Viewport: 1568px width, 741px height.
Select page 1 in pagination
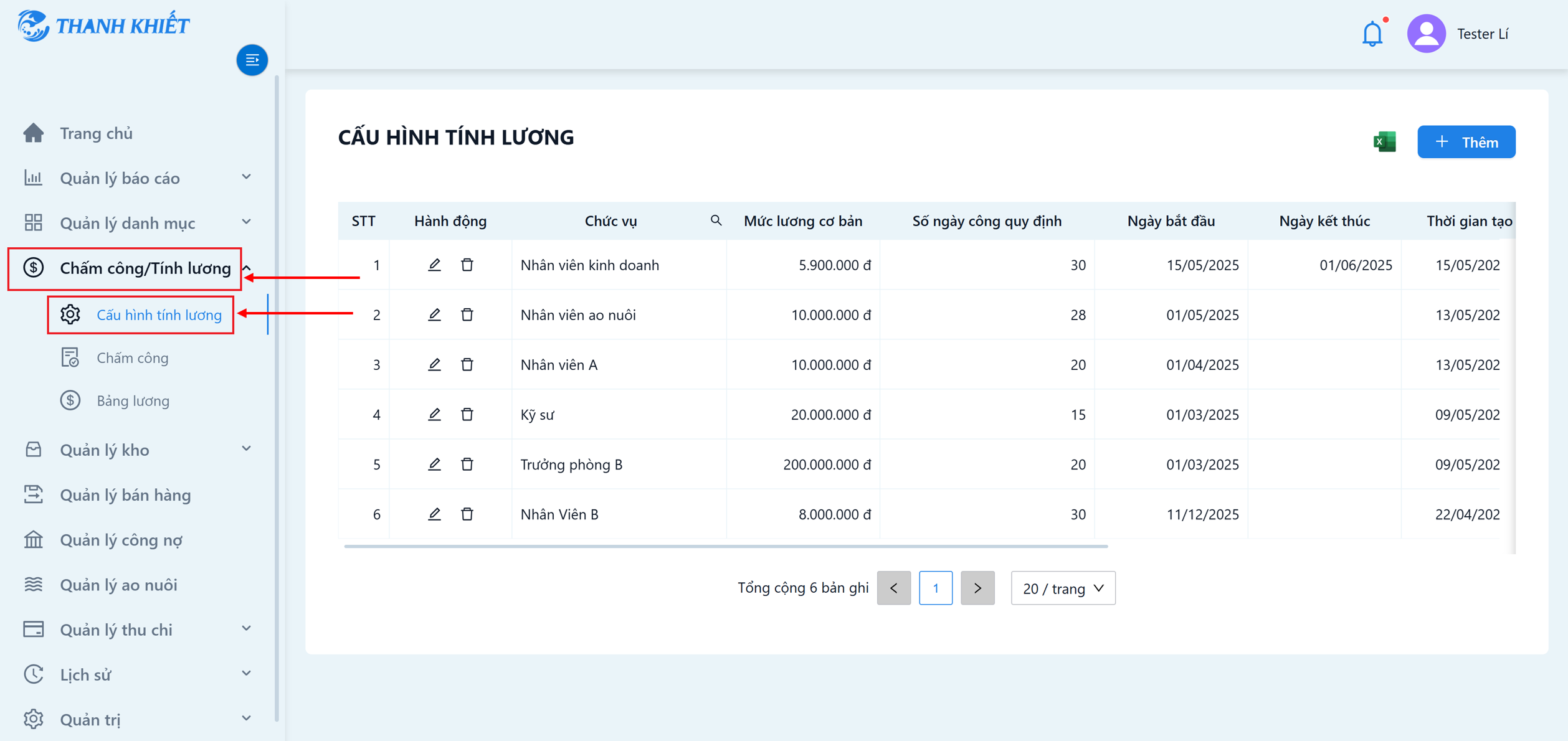935,588
